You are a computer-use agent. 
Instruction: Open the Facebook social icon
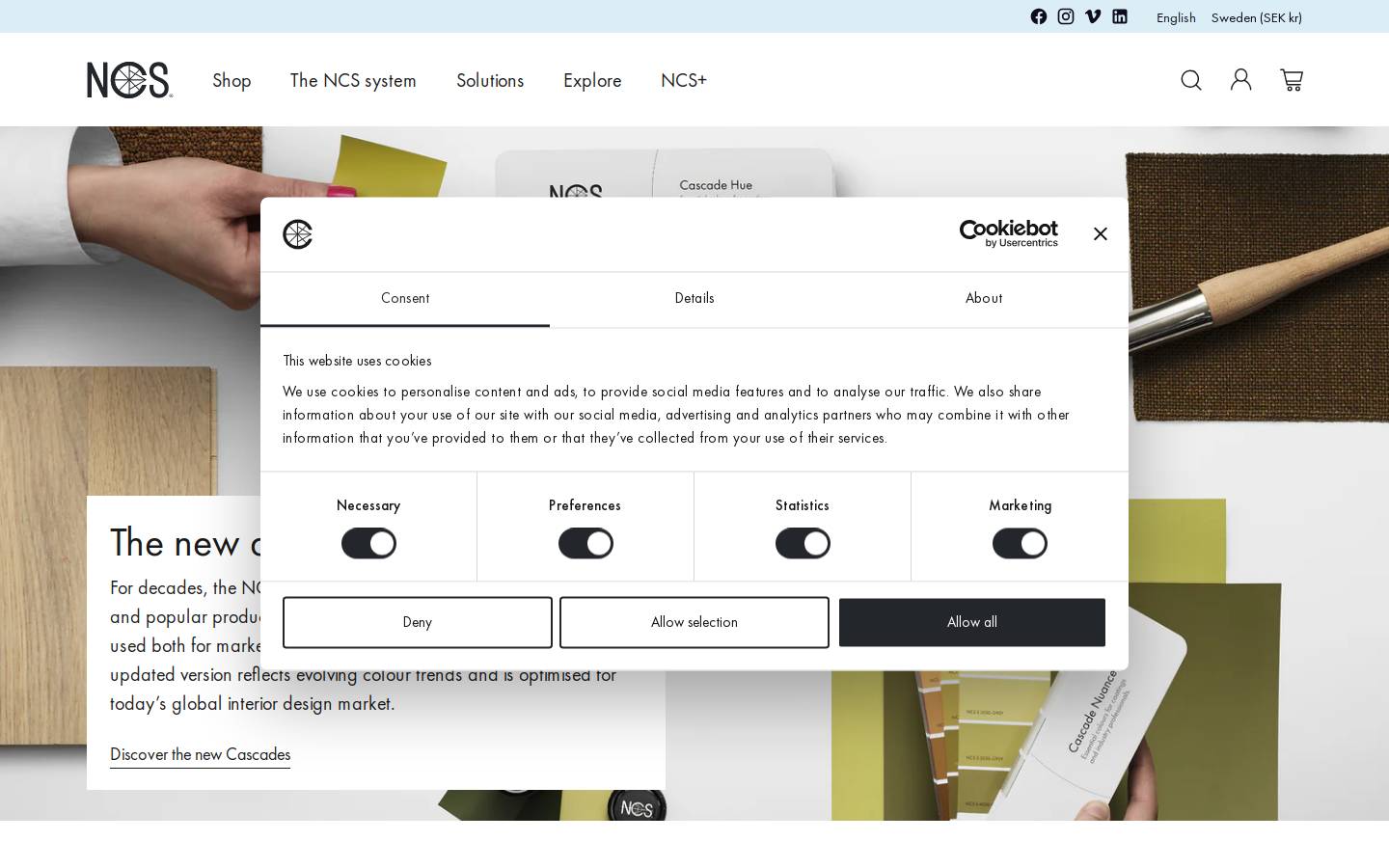(x=1039, y=16)
